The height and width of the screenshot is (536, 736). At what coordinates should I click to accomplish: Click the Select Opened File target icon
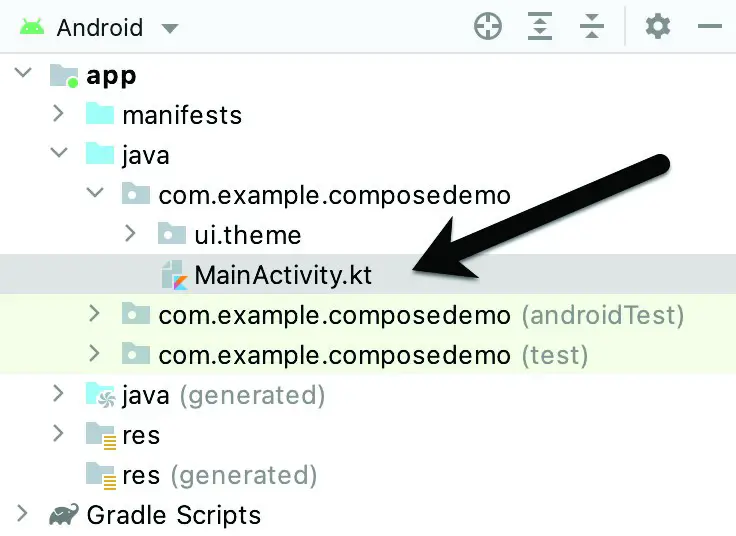tap(488, 26)
